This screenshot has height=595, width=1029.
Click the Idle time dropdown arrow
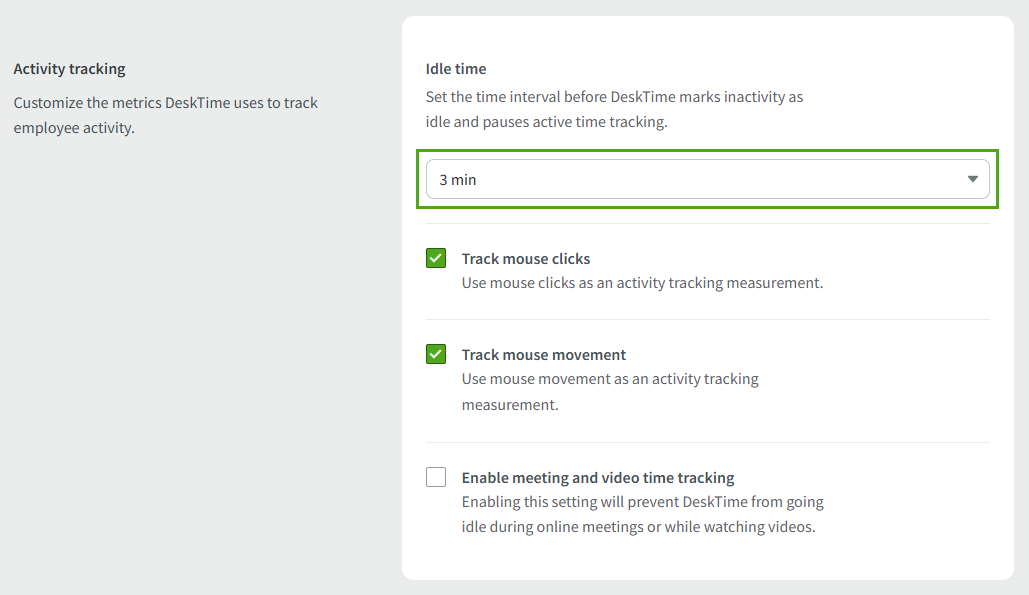pyautogui.click(x=972, y=179)
